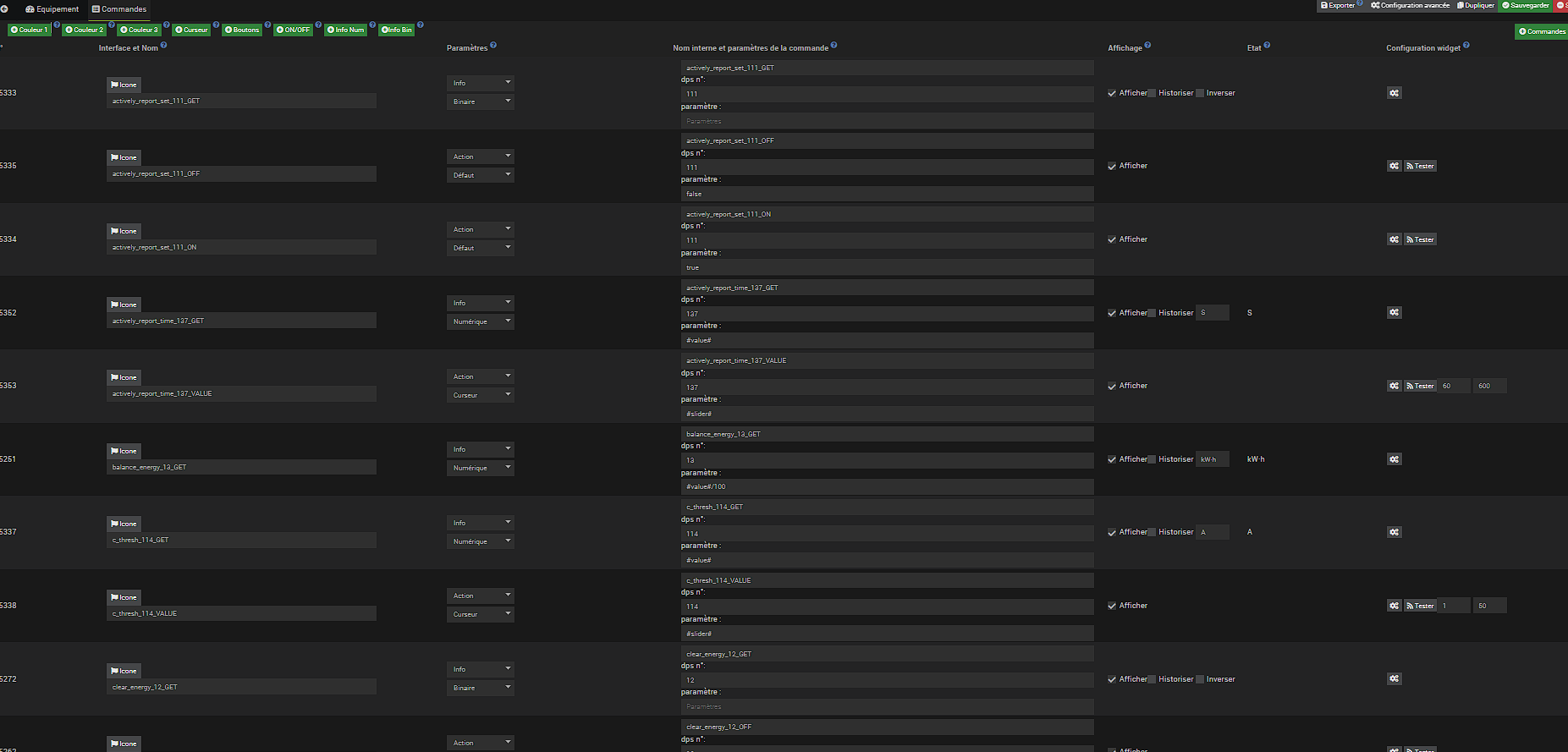Enable Inverser for clear_energy_12_GET

click(x=1200, y=679)
